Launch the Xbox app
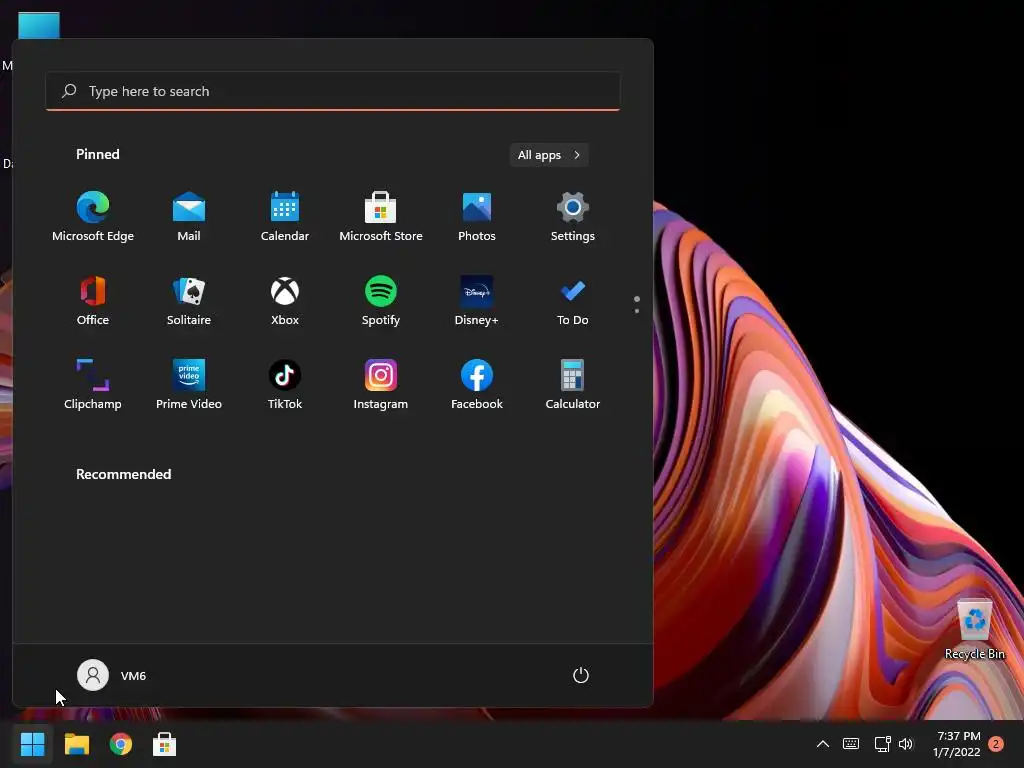This screenshot has height=768, width=1024. click(x=285, y=300)
